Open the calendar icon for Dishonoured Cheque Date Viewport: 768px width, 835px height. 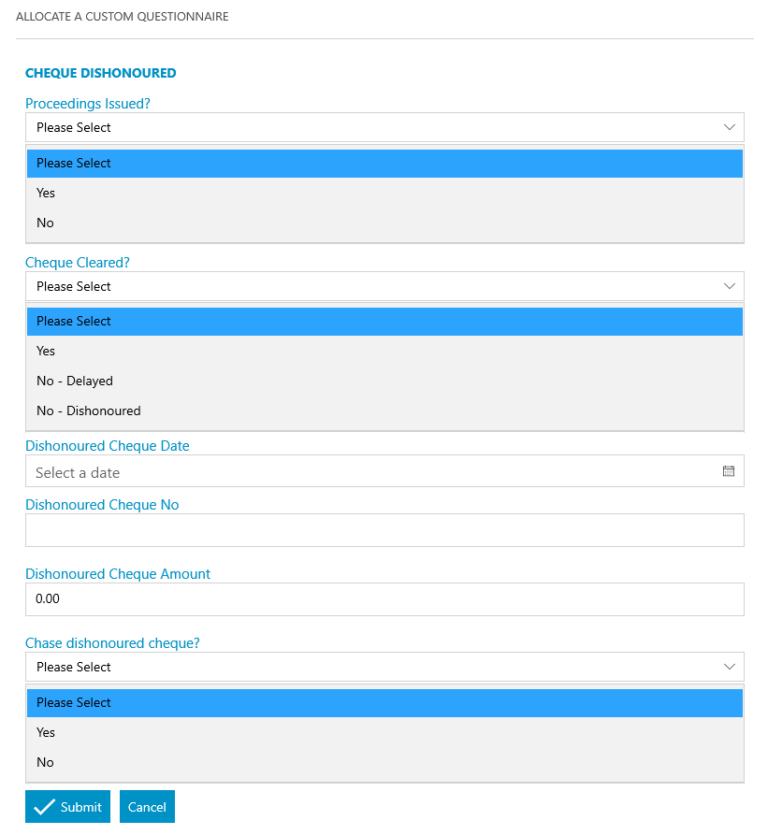(x=728, y=471)
